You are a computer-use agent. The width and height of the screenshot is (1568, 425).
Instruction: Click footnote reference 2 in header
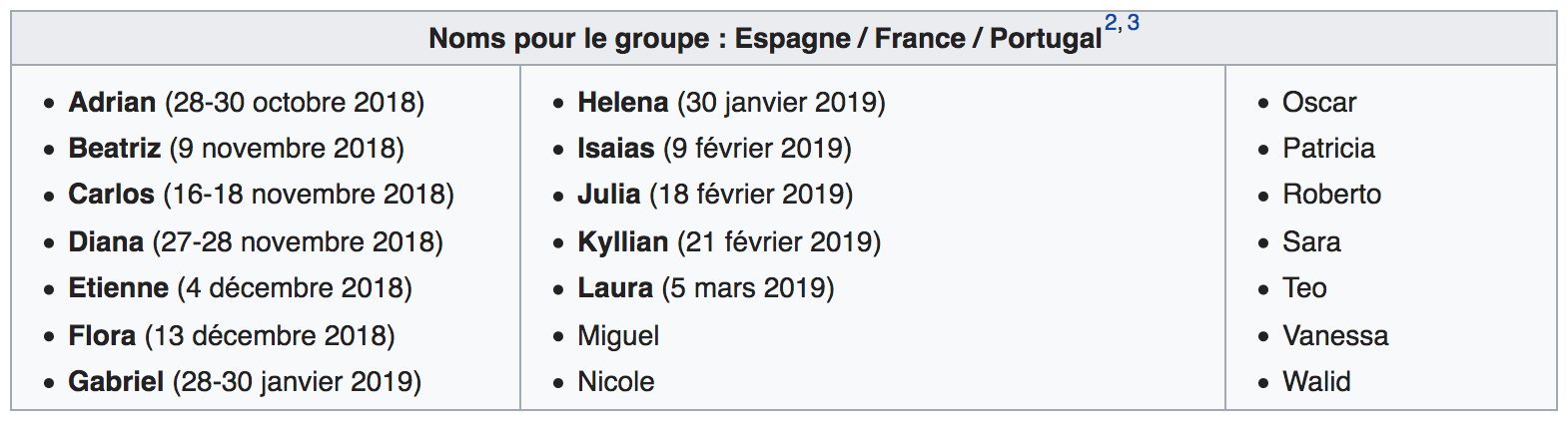1111,23
